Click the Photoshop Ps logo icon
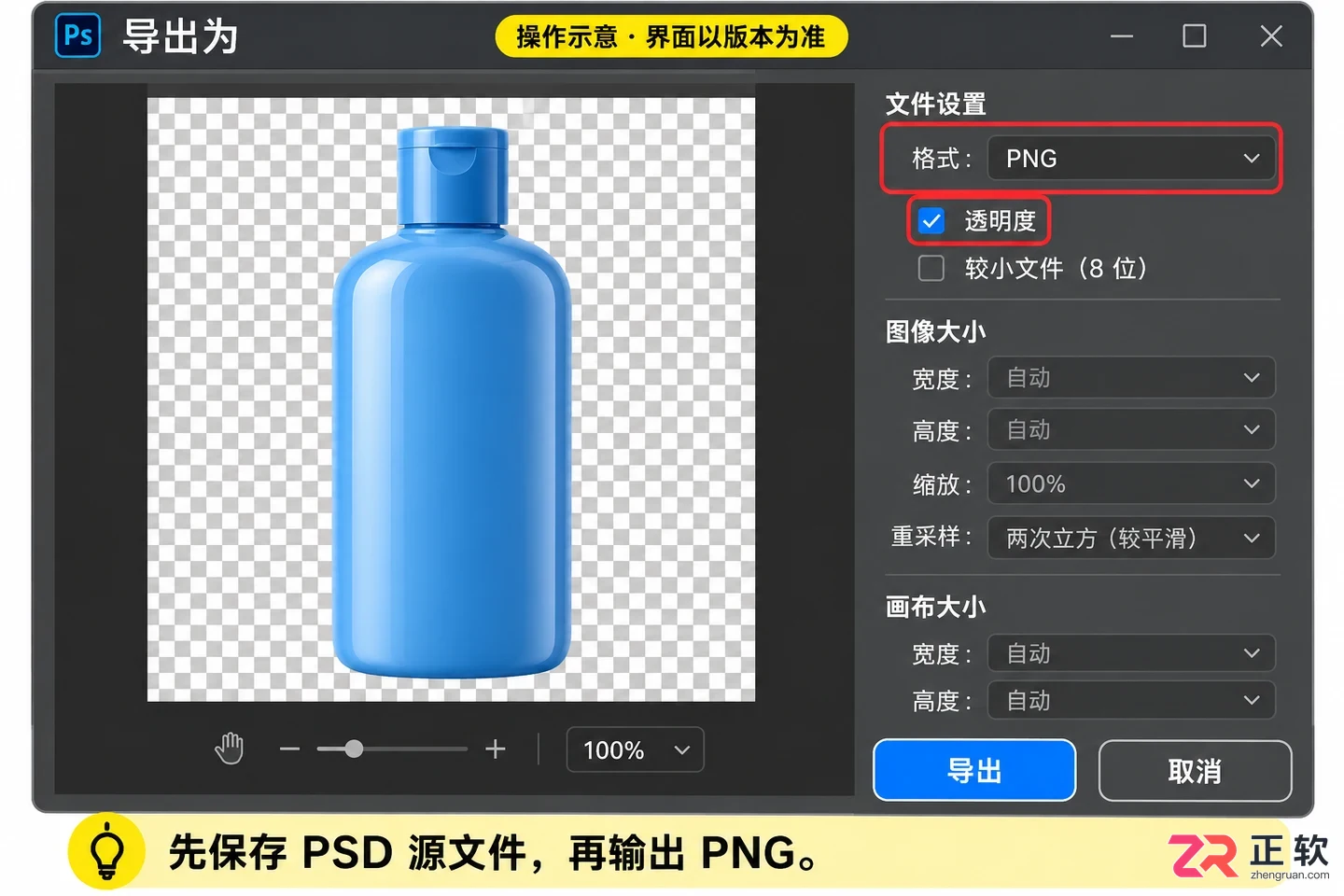This screenshot has height=896, width=1344. click(x=77, y=36)
